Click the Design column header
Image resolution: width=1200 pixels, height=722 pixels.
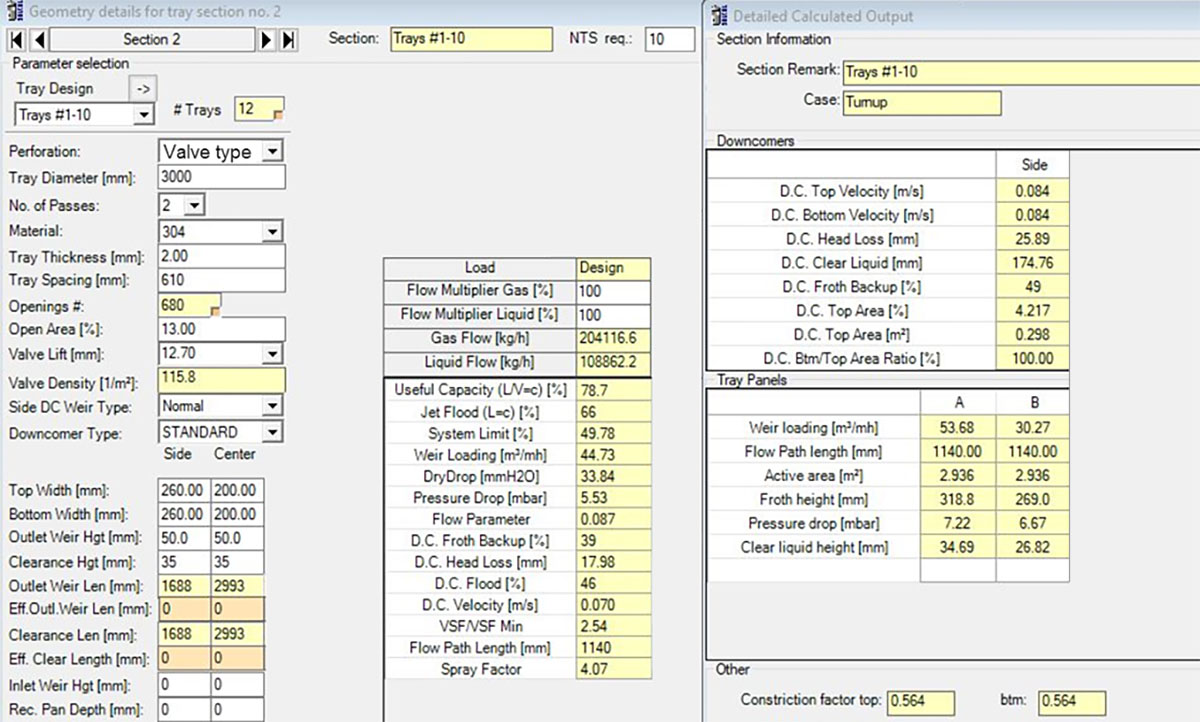[x=613, y=268]
